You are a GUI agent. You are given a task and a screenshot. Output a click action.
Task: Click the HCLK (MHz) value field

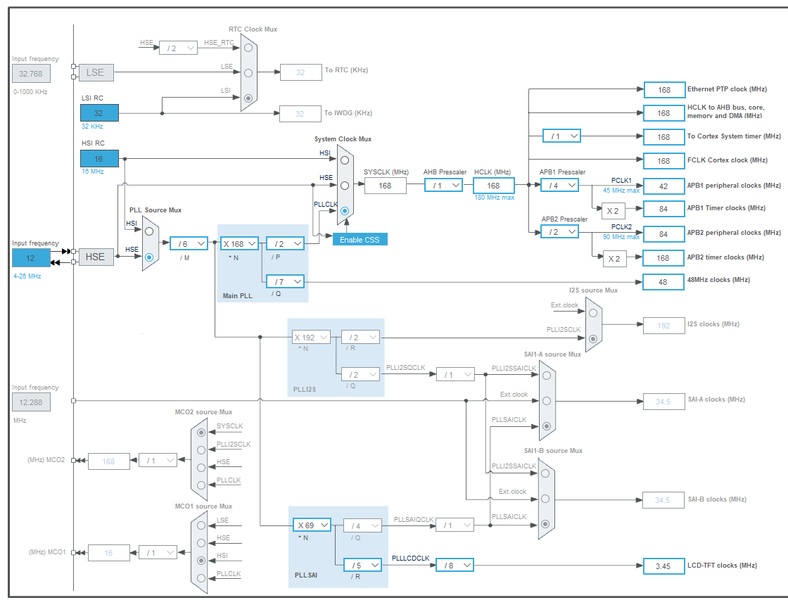click(494, 185)
